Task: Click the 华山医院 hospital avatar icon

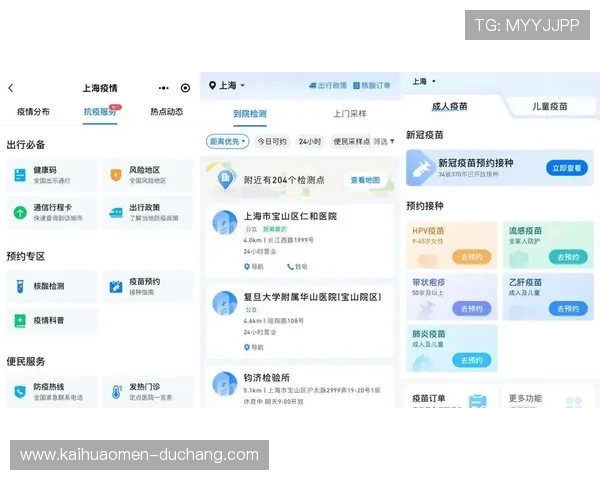Action: [225, 303]
